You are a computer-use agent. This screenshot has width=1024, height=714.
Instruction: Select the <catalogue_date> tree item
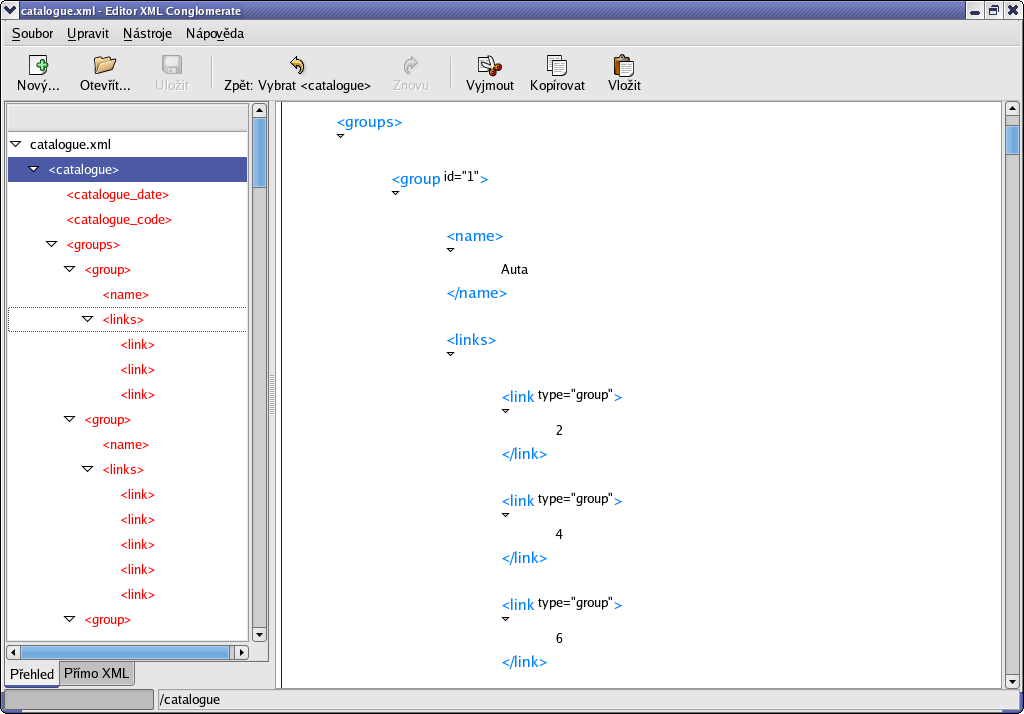[117, 195]
